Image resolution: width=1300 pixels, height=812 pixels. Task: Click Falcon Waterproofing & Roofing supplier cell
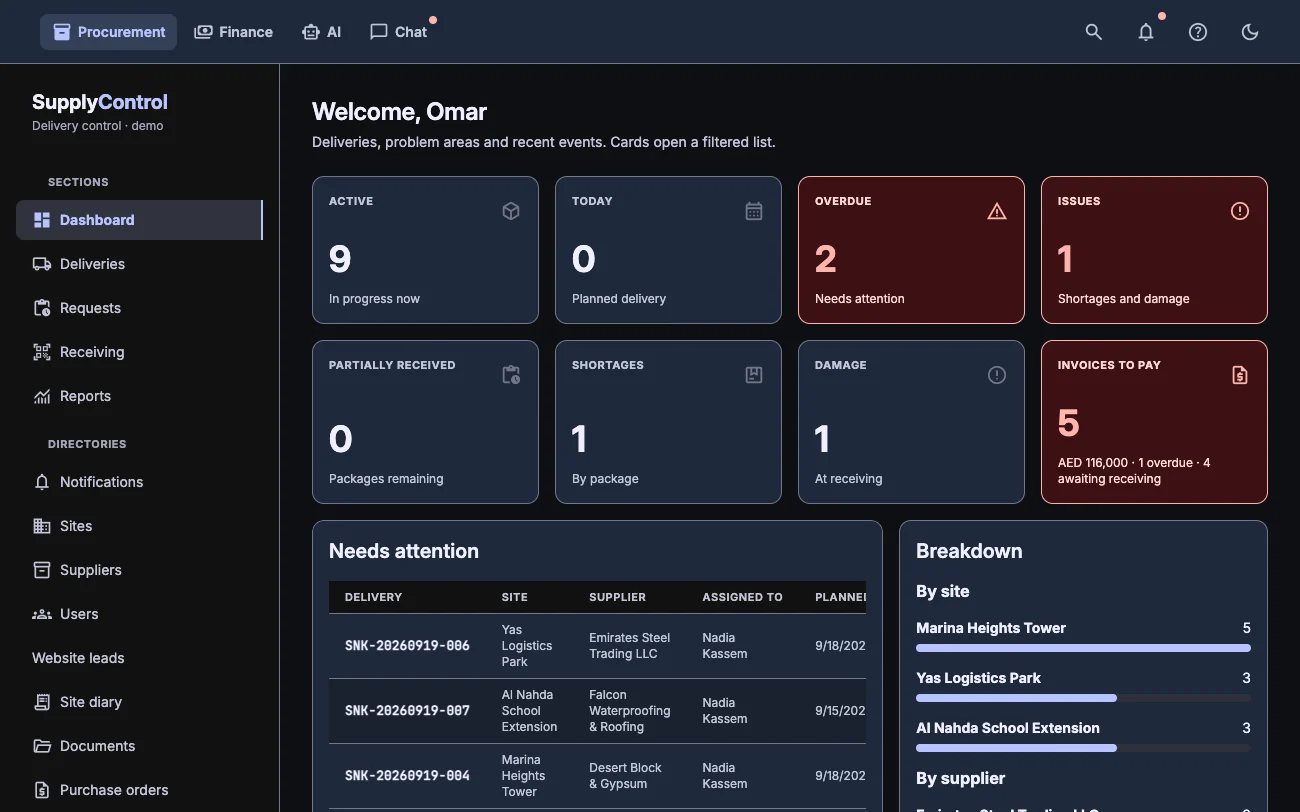click(x=630, y=711)
